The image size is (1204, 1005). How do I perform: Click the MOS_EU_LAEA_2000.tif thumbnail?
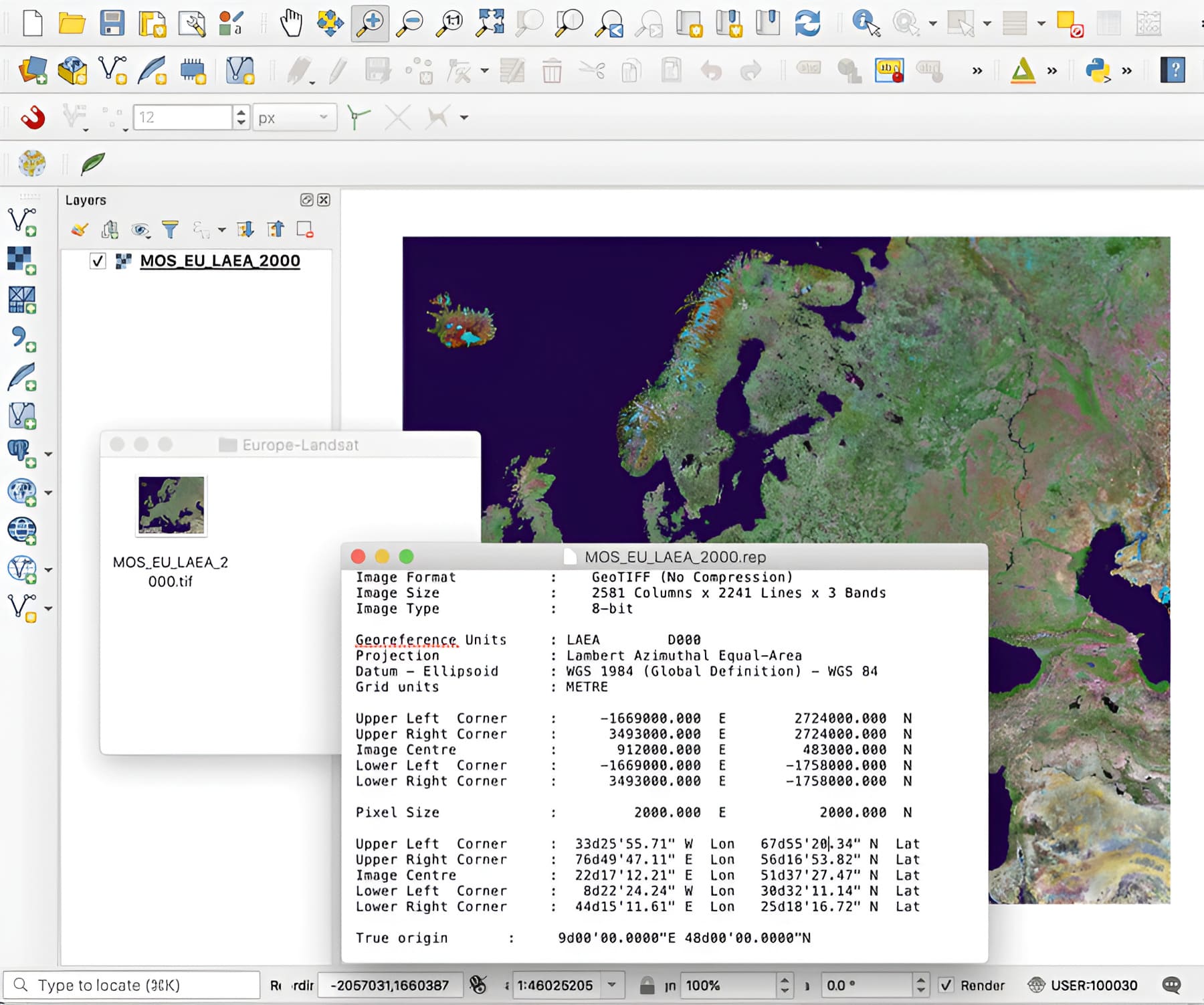click(x=171, y=507)
